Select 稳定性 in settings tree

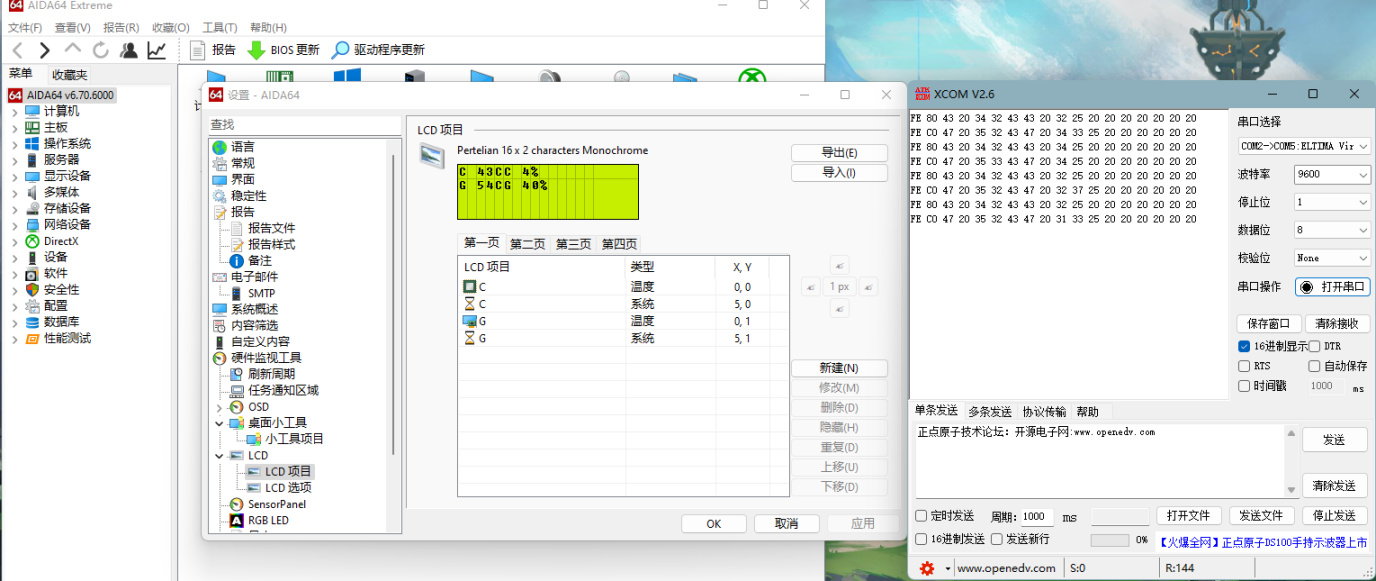pos(248,196)
